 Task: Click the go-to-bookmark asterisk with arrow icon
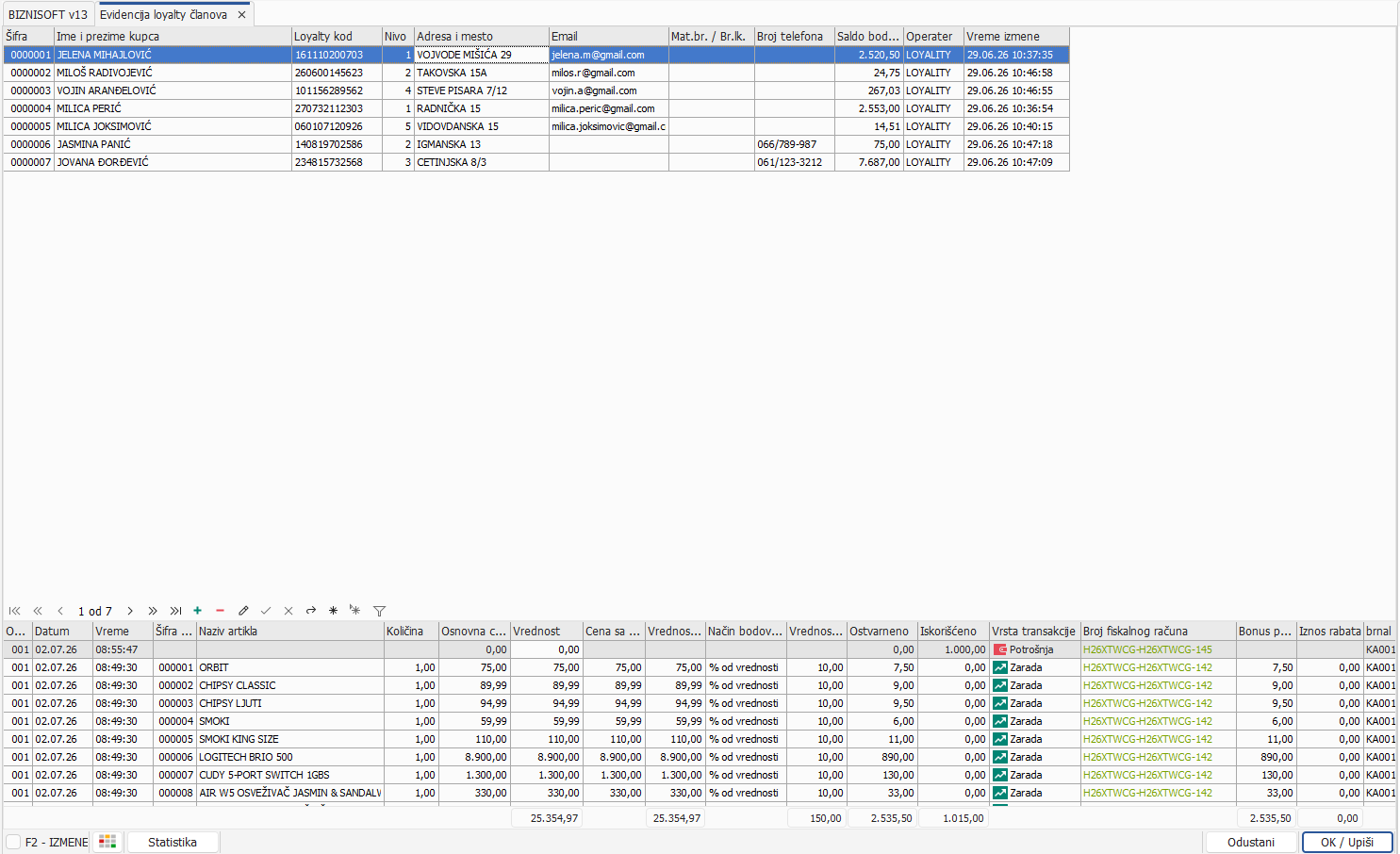(x=355, y=611)
